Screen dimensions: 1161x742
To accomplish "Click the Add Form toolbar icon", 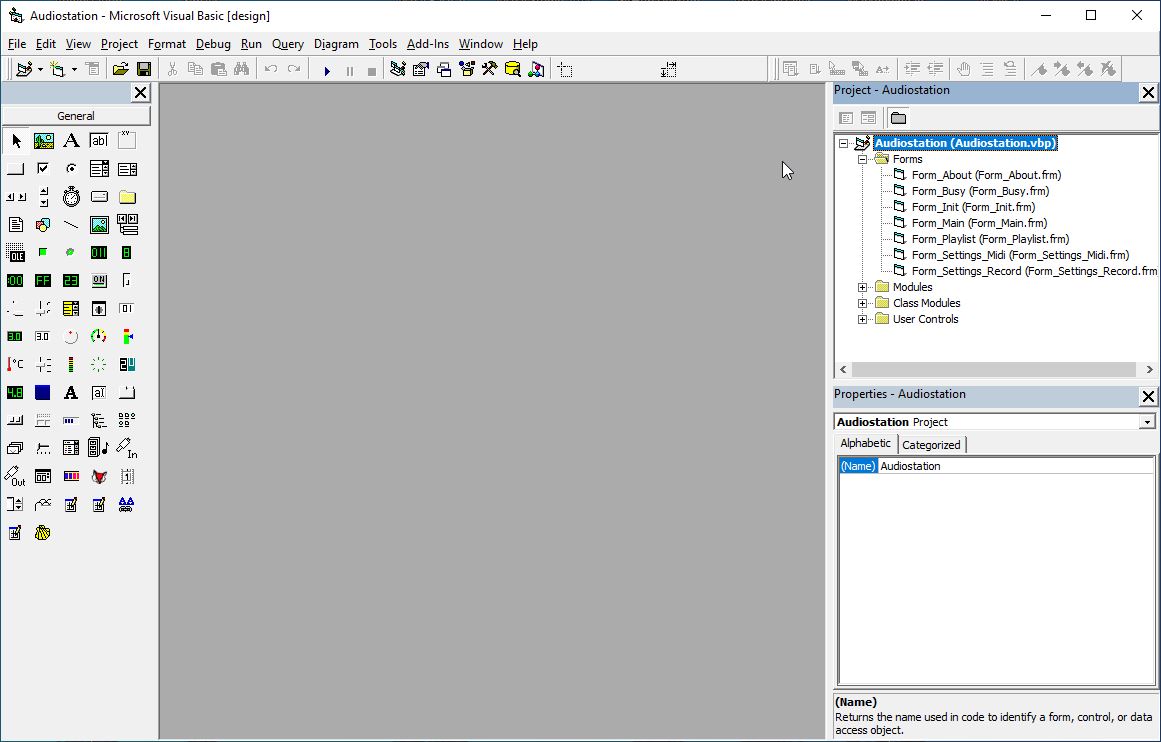I will [57, 70].
